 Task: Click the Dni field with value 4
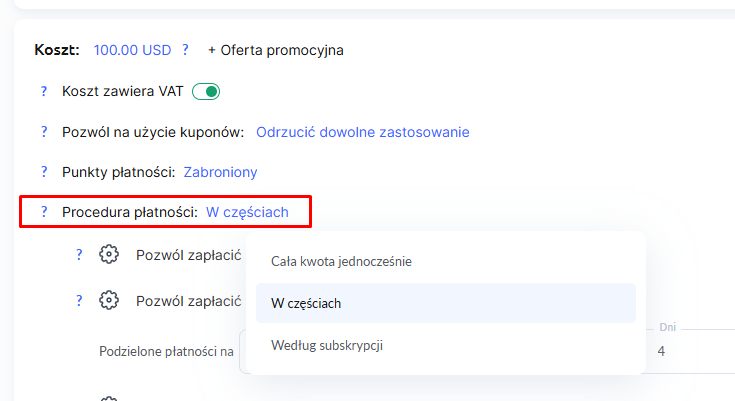(691, 351)
